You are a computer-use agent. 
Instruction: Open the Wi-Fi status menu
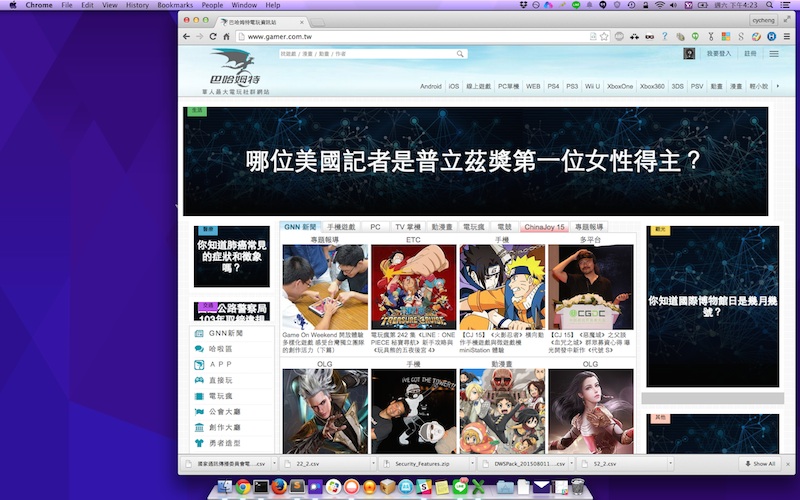(x=660, y=5)
